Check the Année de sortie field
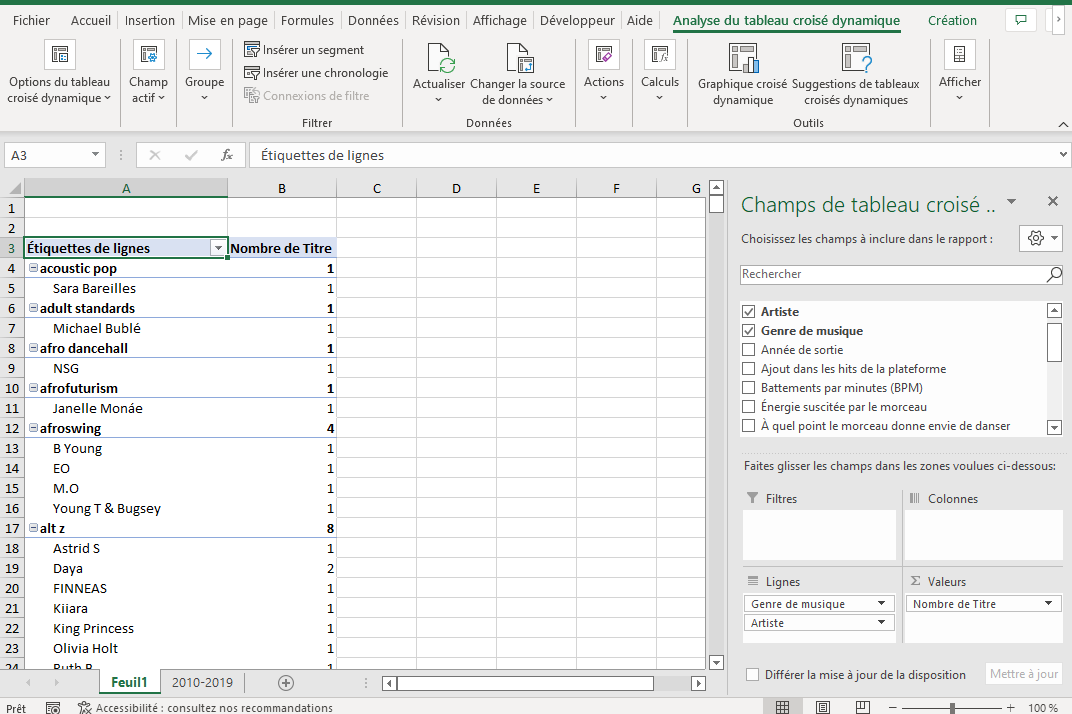This screenshot has height=714, width=1072. coord(749,350)
